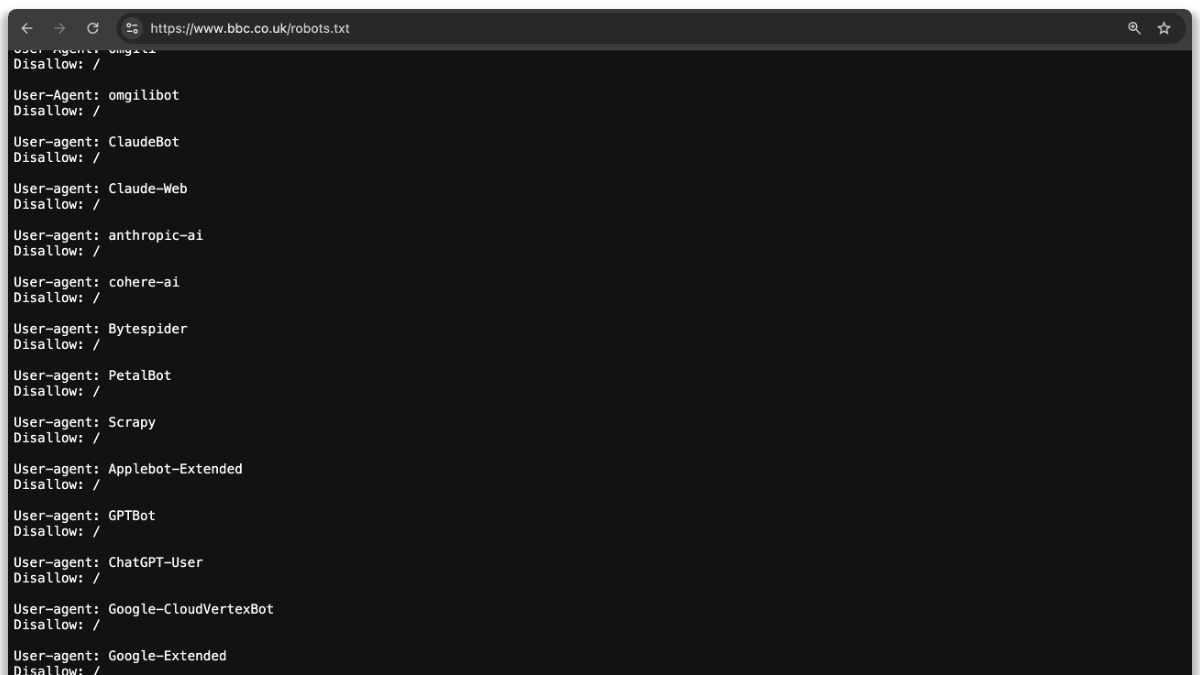Viewport: 1200px width, 675px height.
Task: Click the forward navigation arrow
Action: tap(59, 28)
